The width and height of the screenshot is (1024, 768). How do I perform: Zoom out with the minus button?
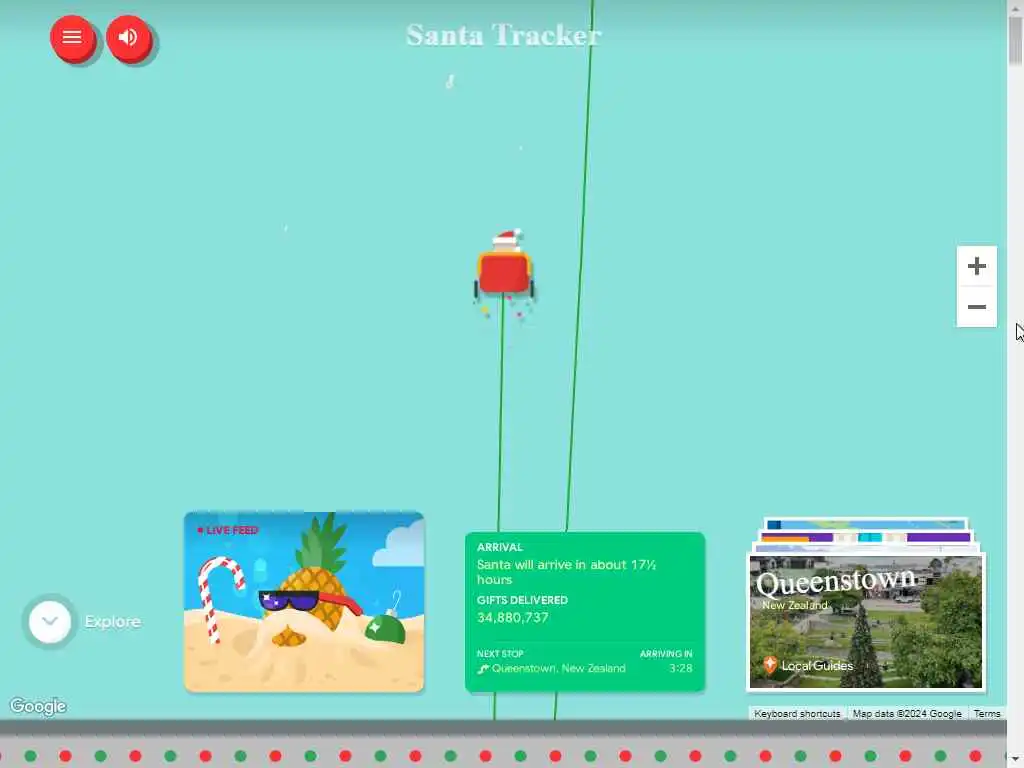coord(976,306)
